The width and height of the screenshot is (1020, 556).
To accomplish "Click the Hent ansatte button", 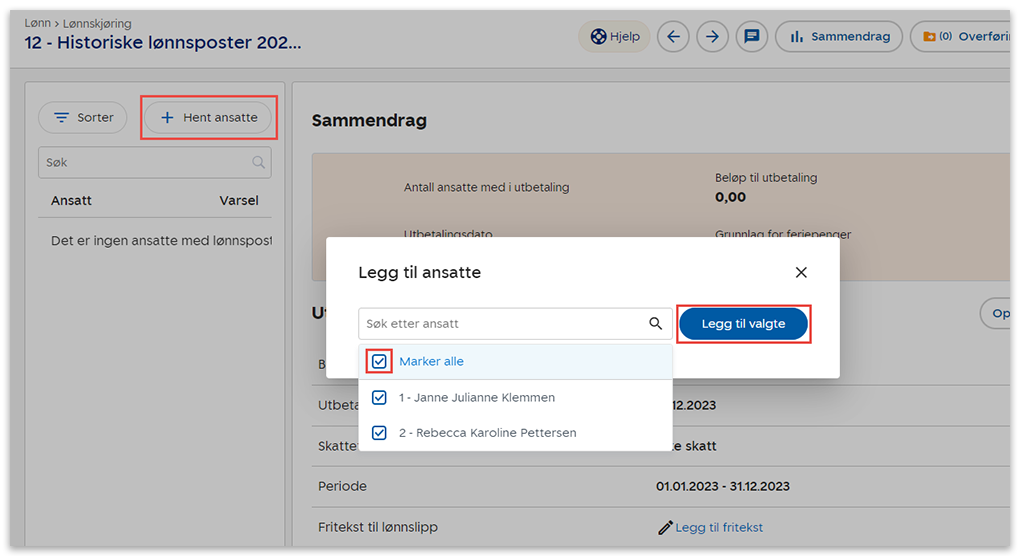I will click(x=209, y=118).
